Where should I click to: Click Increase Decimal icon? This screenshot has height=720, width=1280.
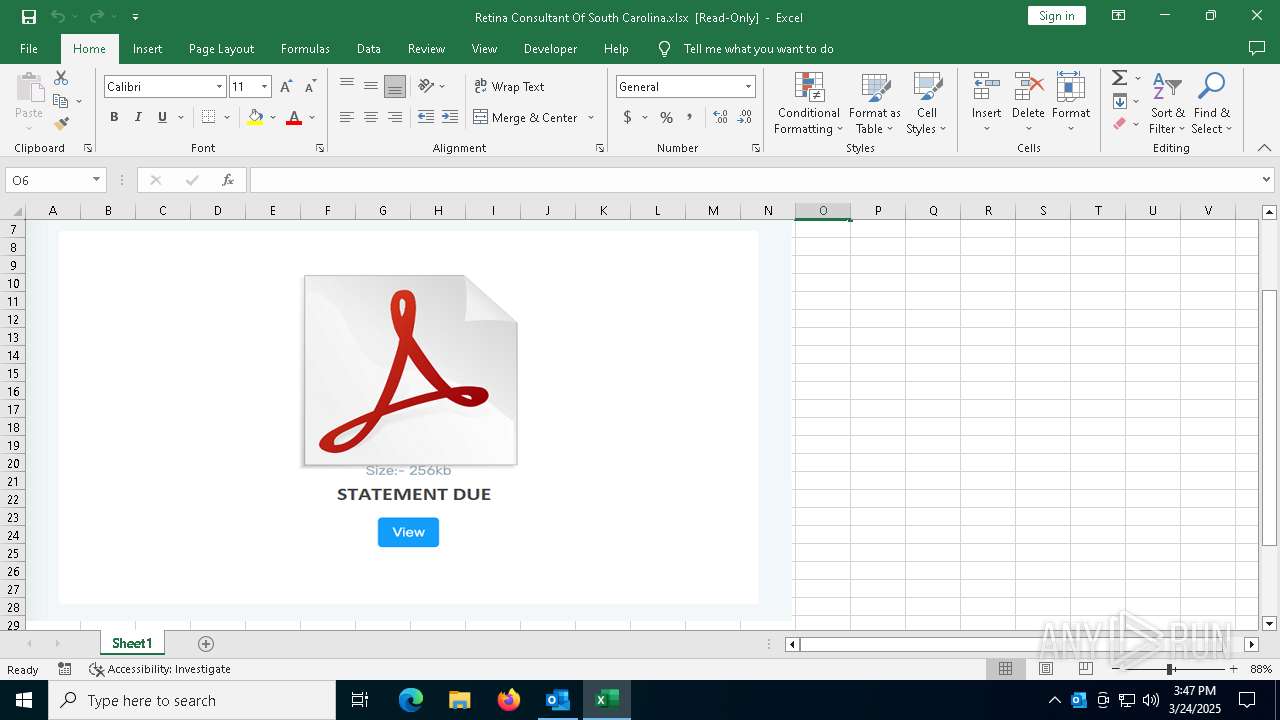(720, 117)
